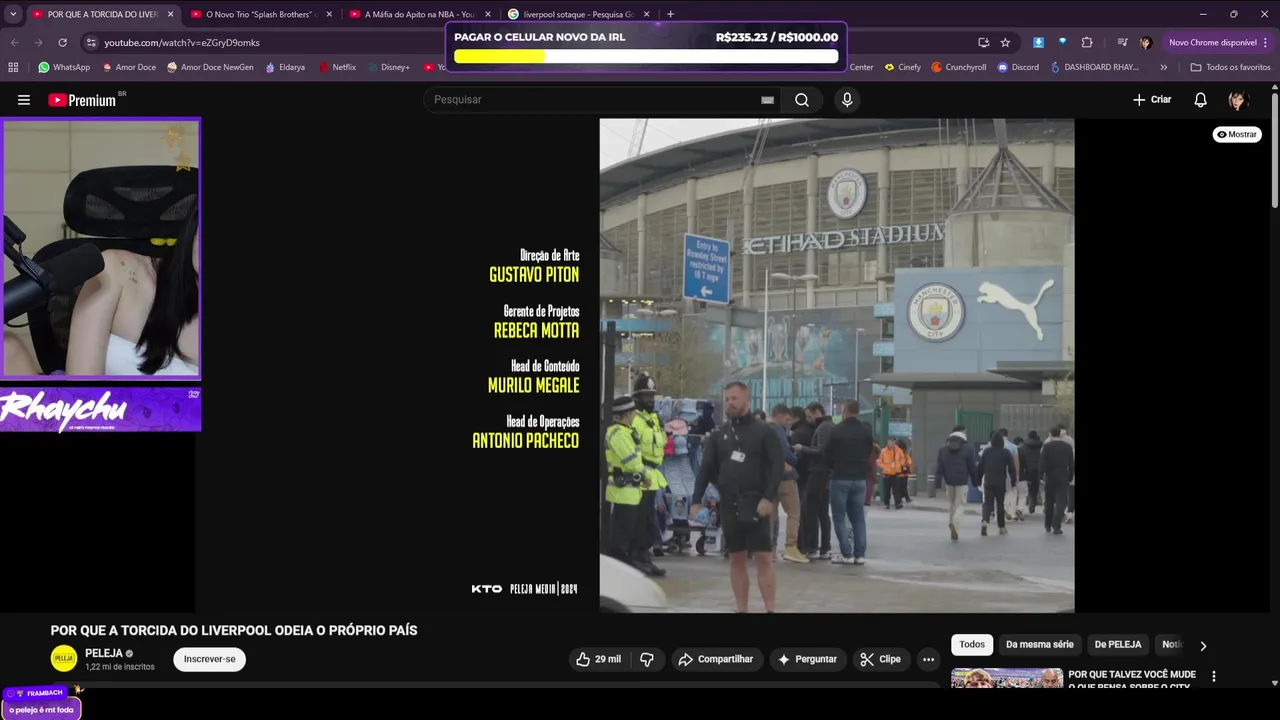The image size is (1280, 720).
Task: Click the video player frame
Action: [635, 365]
